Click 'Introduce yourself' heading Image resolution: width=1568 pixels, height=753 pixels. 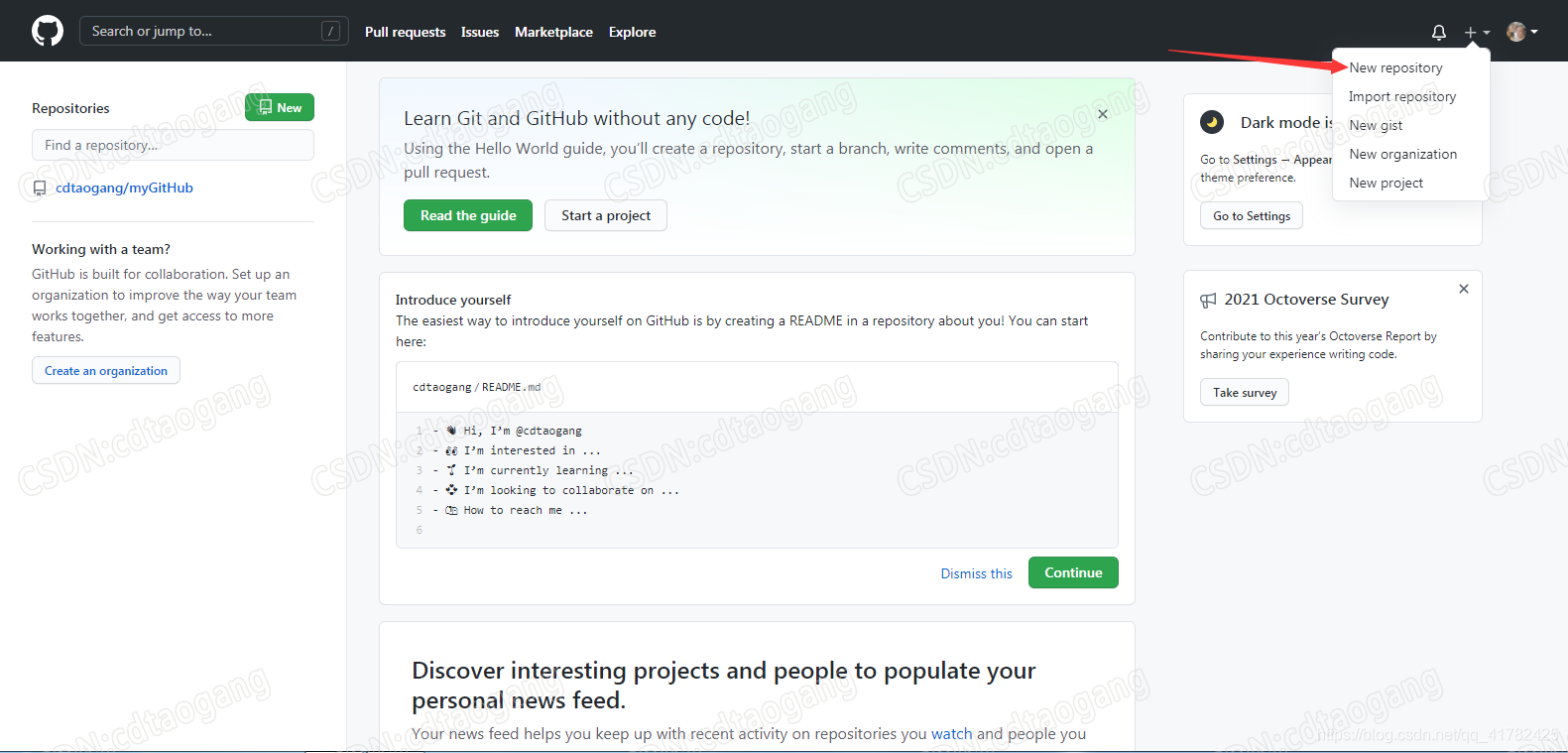453,300
